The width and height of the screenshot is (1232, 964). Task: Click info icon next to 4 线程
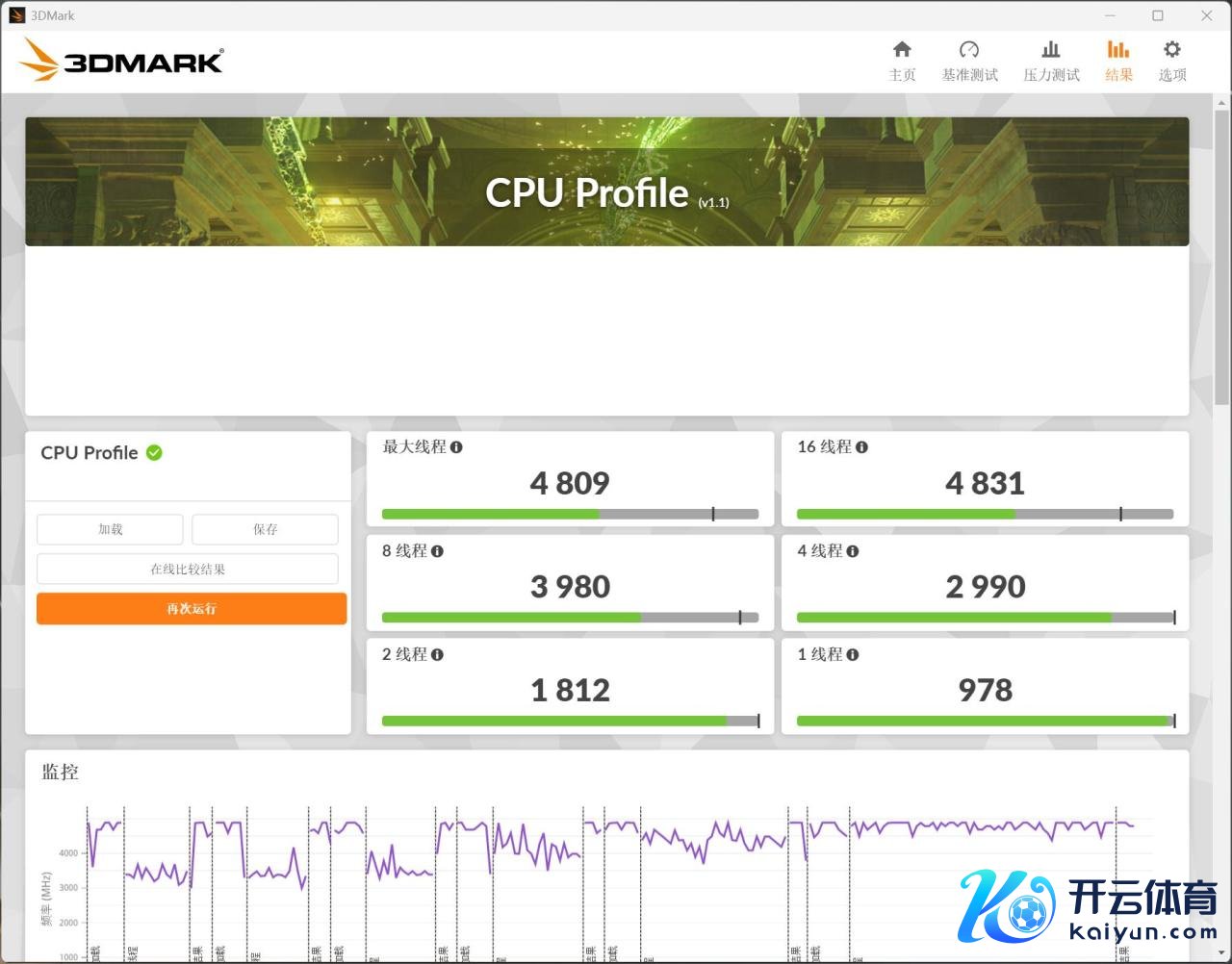click(x=852, y=551)
